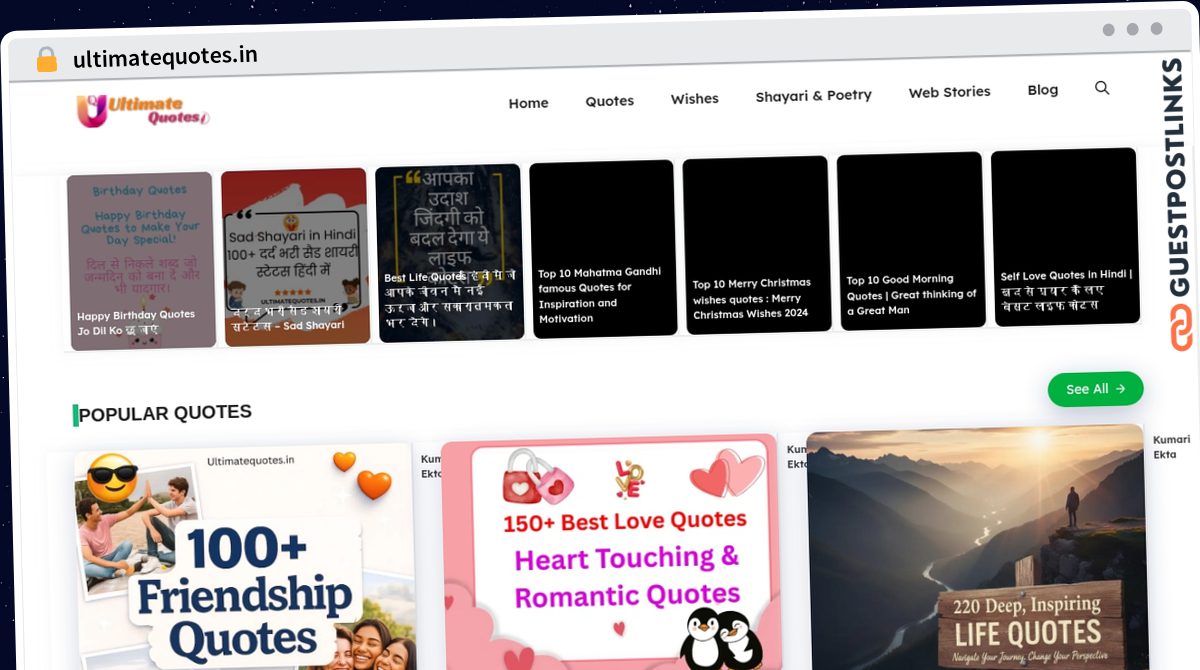The width and height of the screenshot is (1200, 670).
Task: Click Kumari Ekta author beside Friendship Quotes
Action: [x=432, y=466]
